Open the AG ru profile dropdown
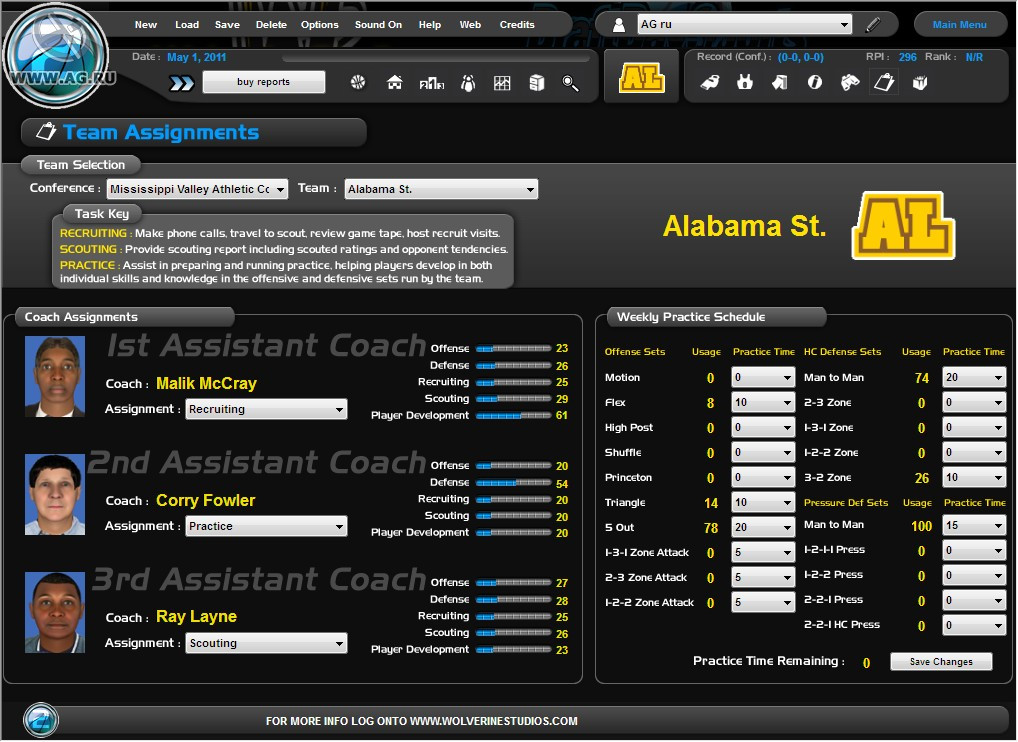Image resolution: width=1018 pixels, height=742 pixels. click(745, 25)
